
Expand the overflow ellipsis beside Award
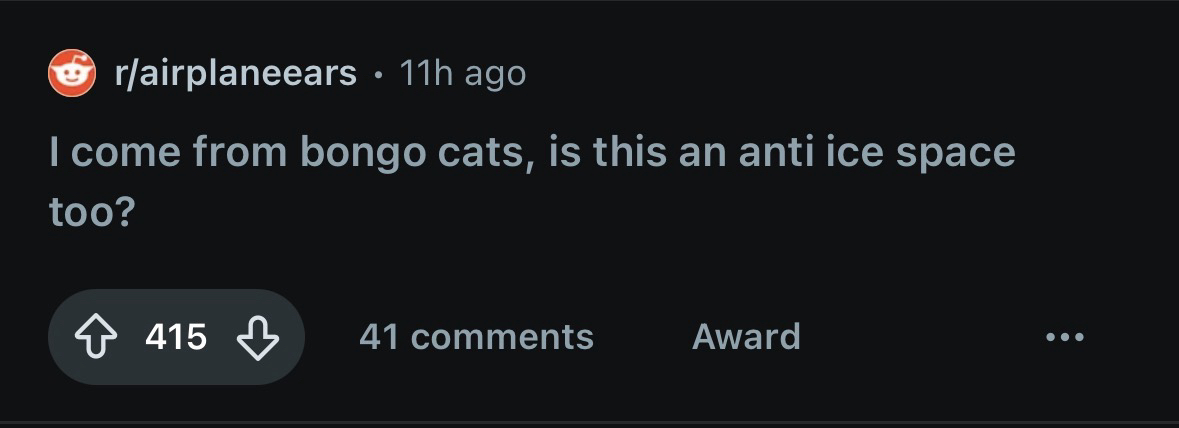[1065, 337]
